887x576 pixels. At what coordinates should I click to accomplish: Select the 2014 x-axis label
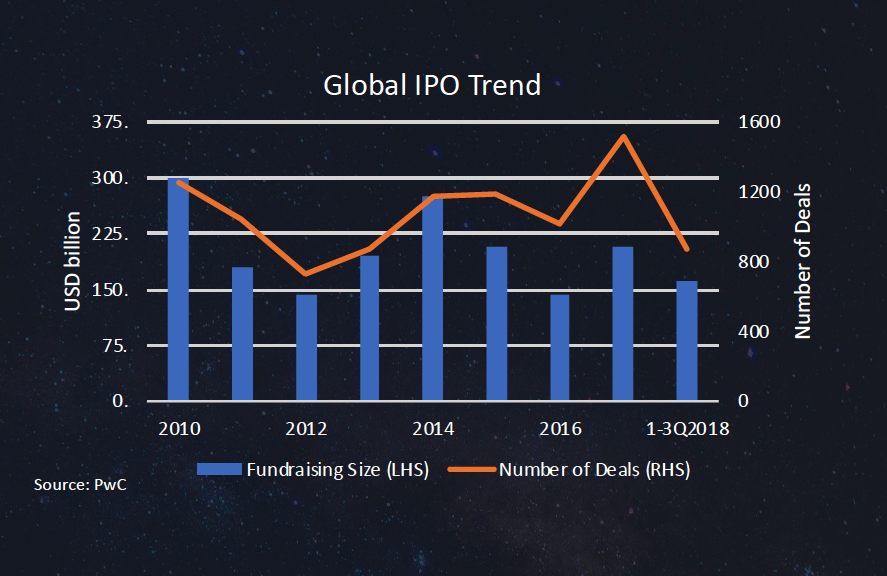tap(433, 429)
